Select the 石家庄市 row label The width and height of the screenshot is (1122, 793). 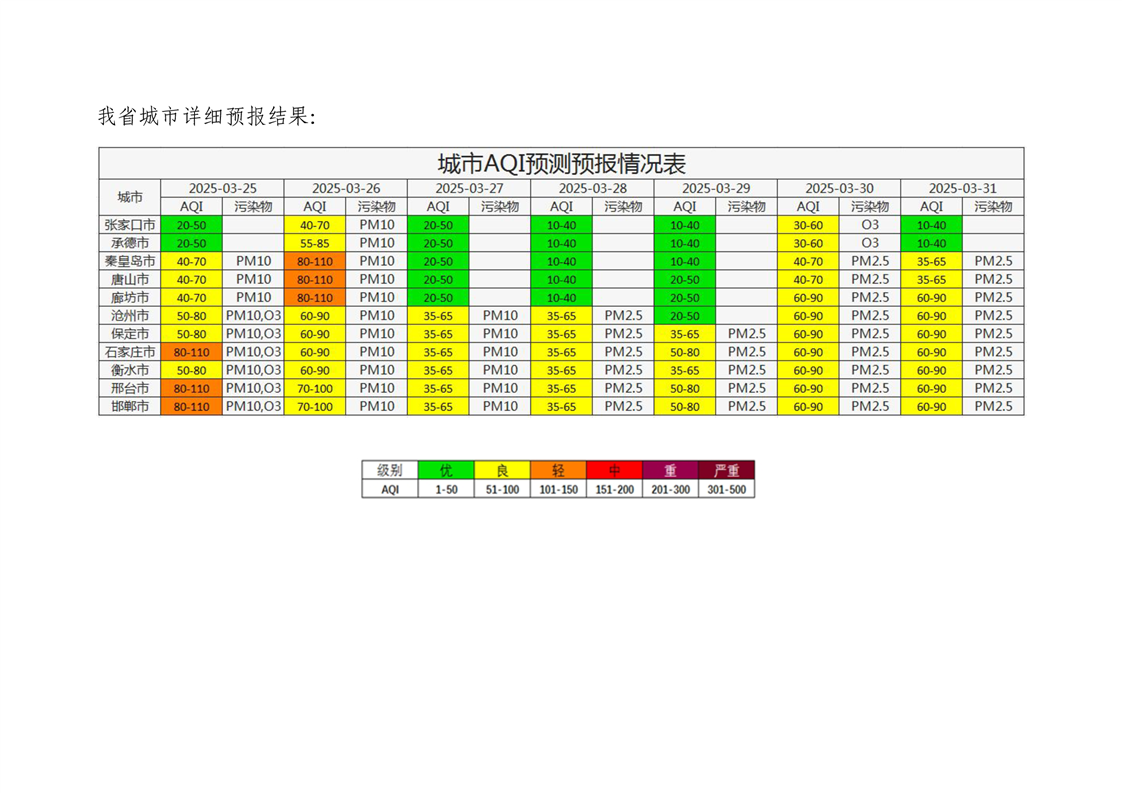130,352
